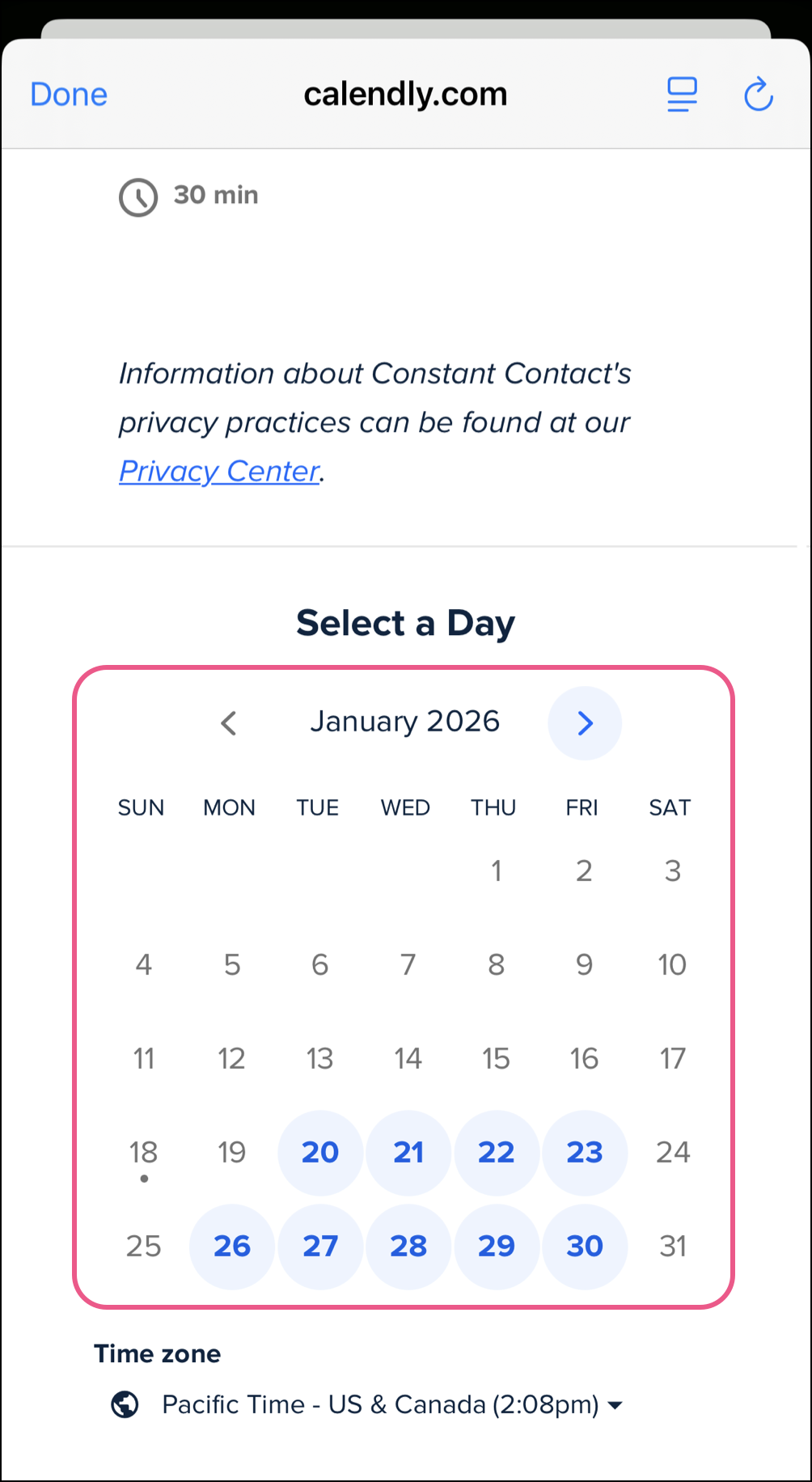Select January 21 on the calendar
Screen dimensions: 812x1482
pyautogui.click(x=408, y=1152)
